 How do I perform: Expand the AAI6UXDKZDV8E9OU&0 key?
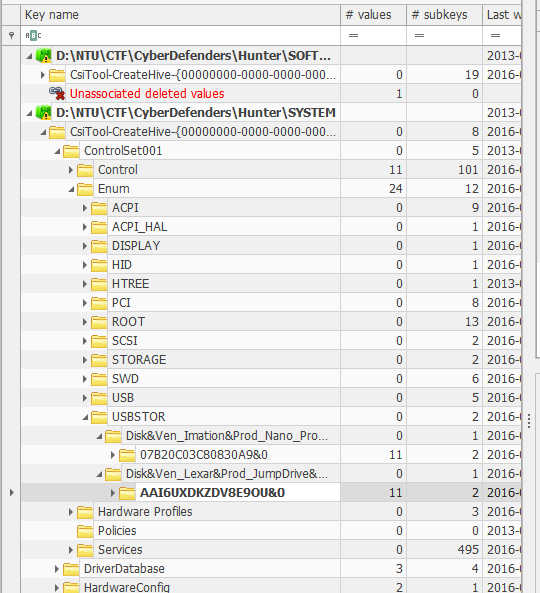pos(113,493)
